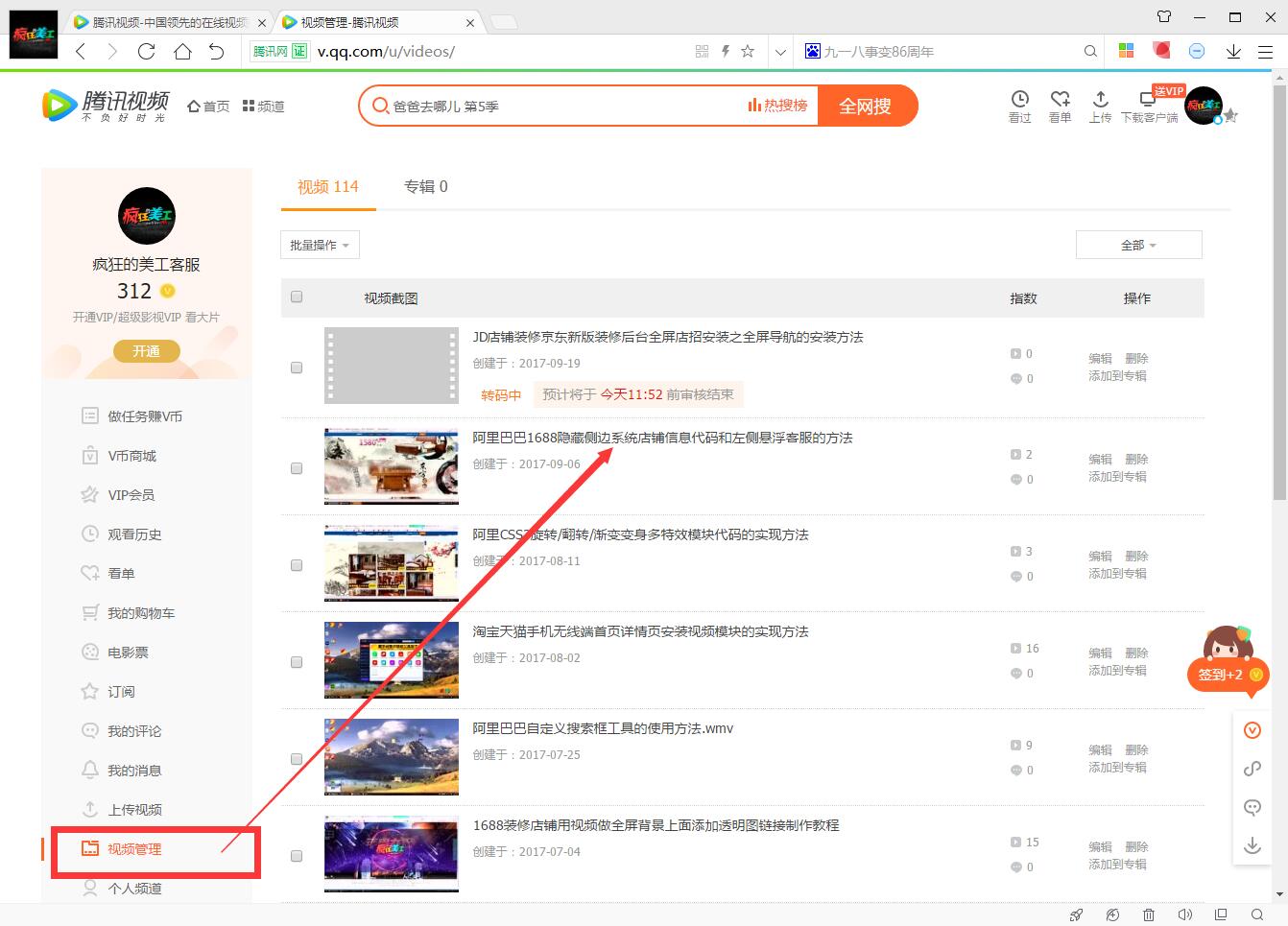Expand the address bar history dropdown arrow

pos(781,52)
